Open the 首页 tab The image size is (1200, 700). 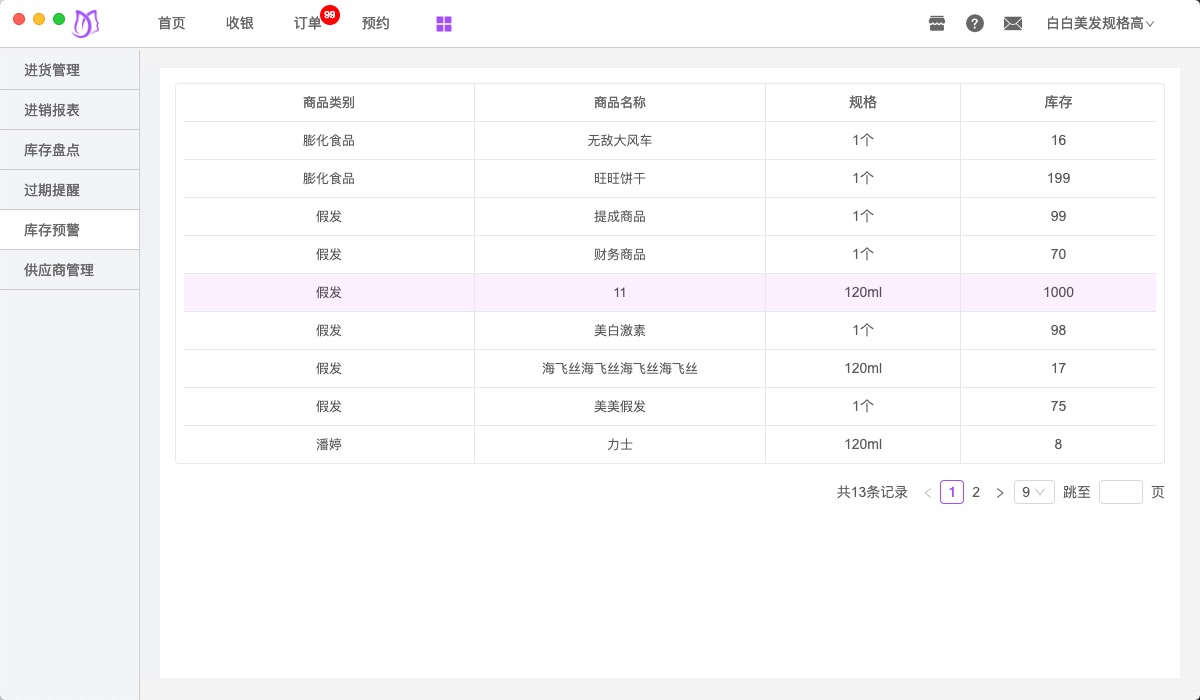coord(172,23)
